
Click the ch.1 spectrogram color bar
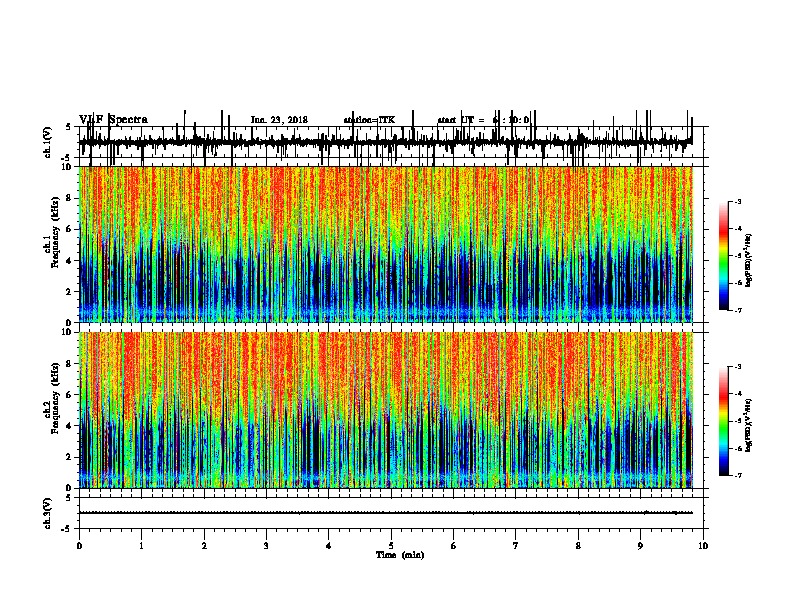coord(723,256)
